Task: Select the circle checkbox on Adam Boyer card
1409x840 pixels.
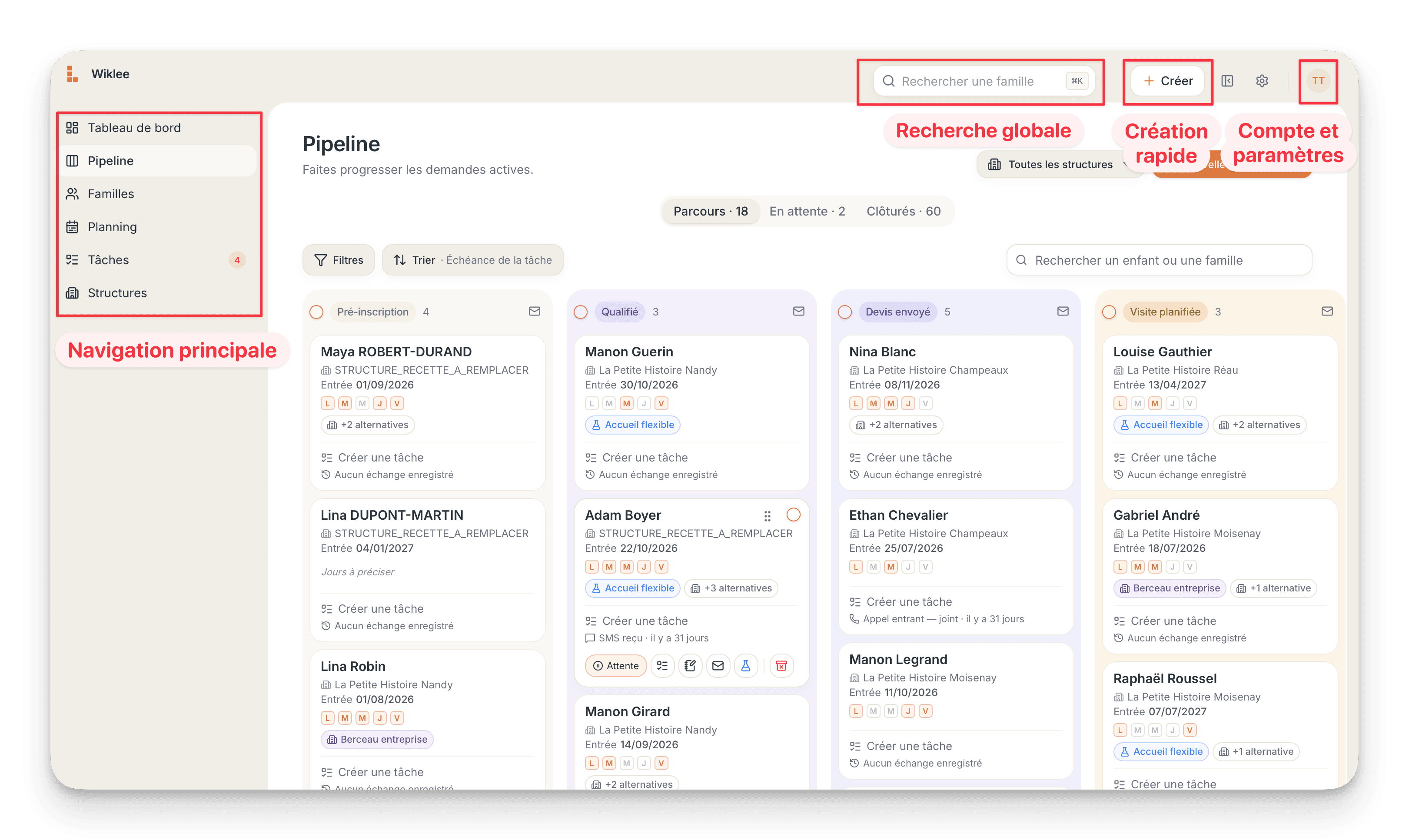Action: point(794,515)
